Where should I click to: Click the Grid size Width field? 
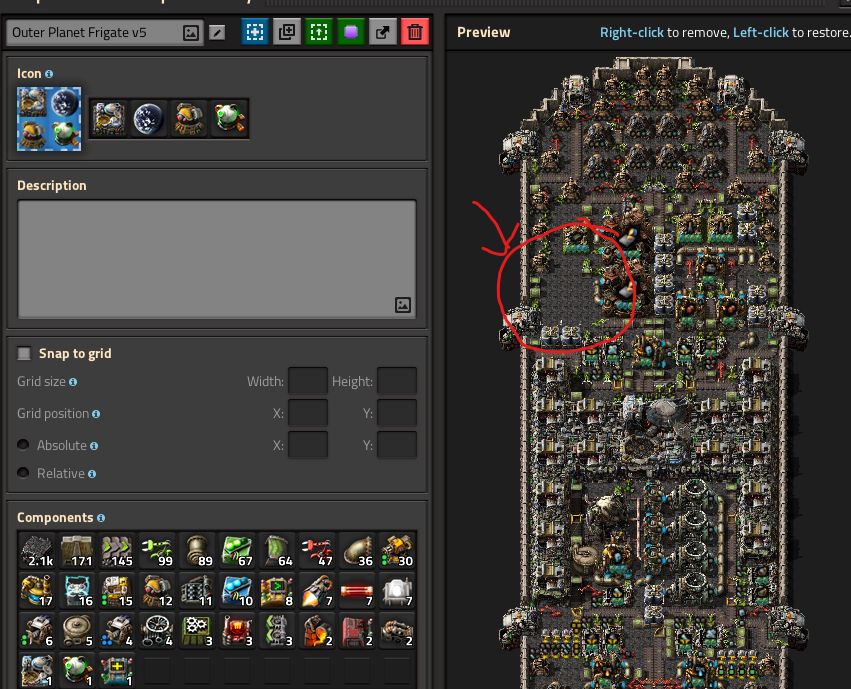coord(308,381)
